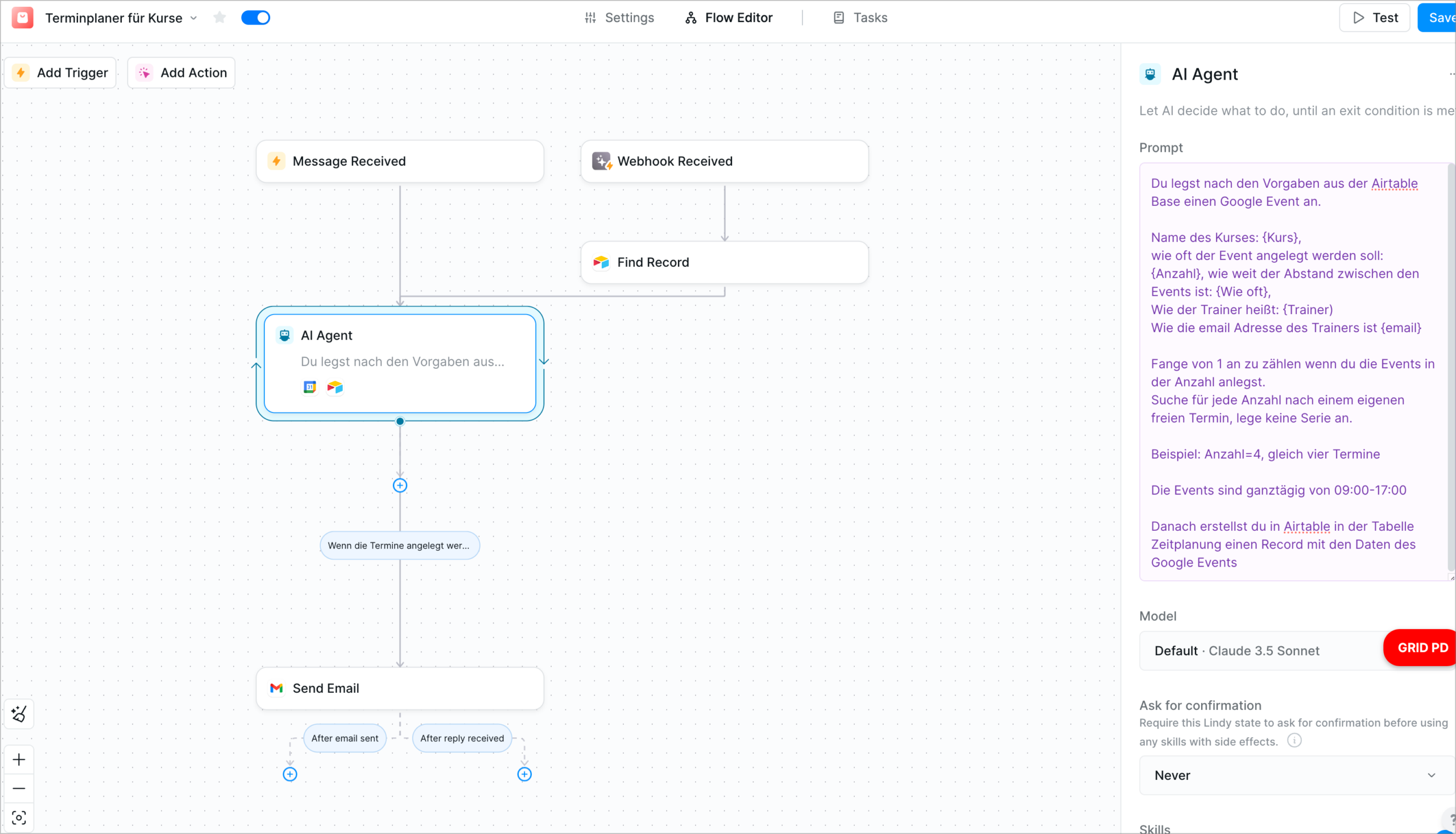1456x834 pixels.
Task: Click the robot icon in AI Agent node
Action: (x=284, y=336)
